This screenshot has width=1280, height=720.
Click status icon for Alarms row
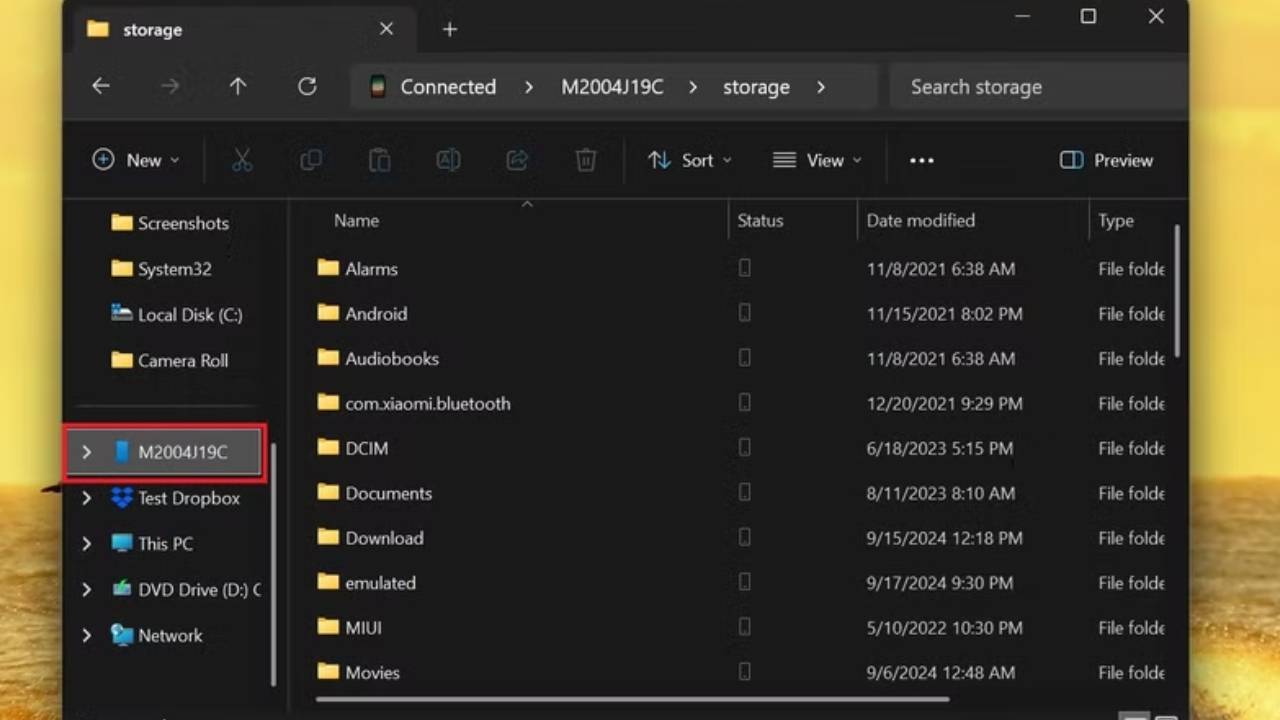744,268
